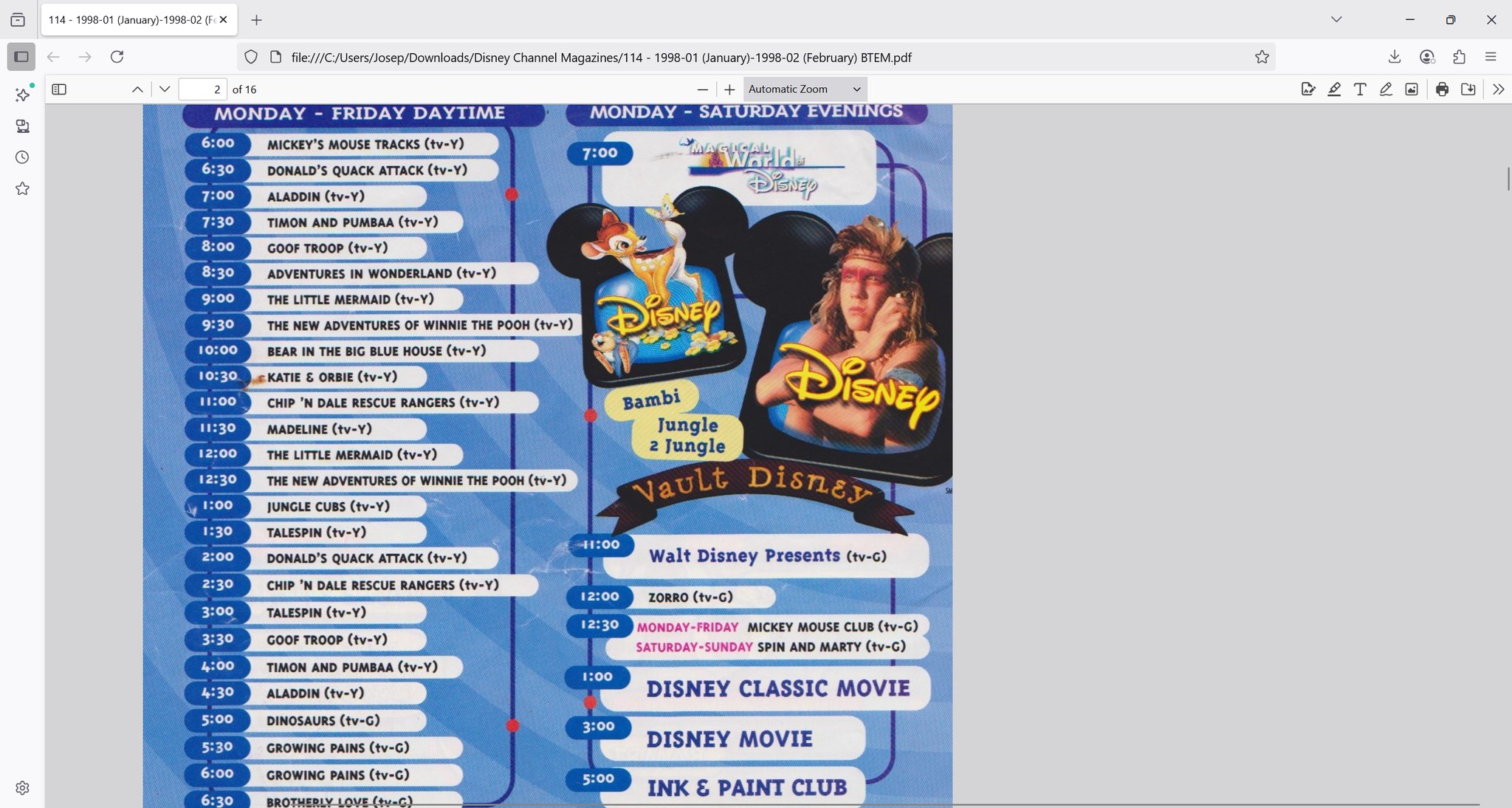Select the PDF highlight tool
1512x808 pixels.
pyautogui.click(x=1334, y=89)
